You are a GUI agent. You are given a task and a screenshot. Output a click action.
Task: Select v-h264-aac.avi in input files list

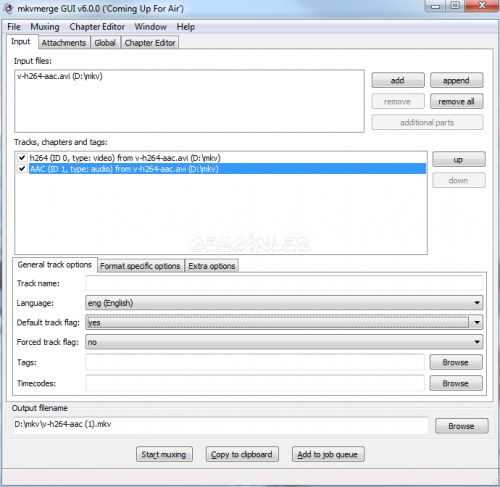click(60, 76)
